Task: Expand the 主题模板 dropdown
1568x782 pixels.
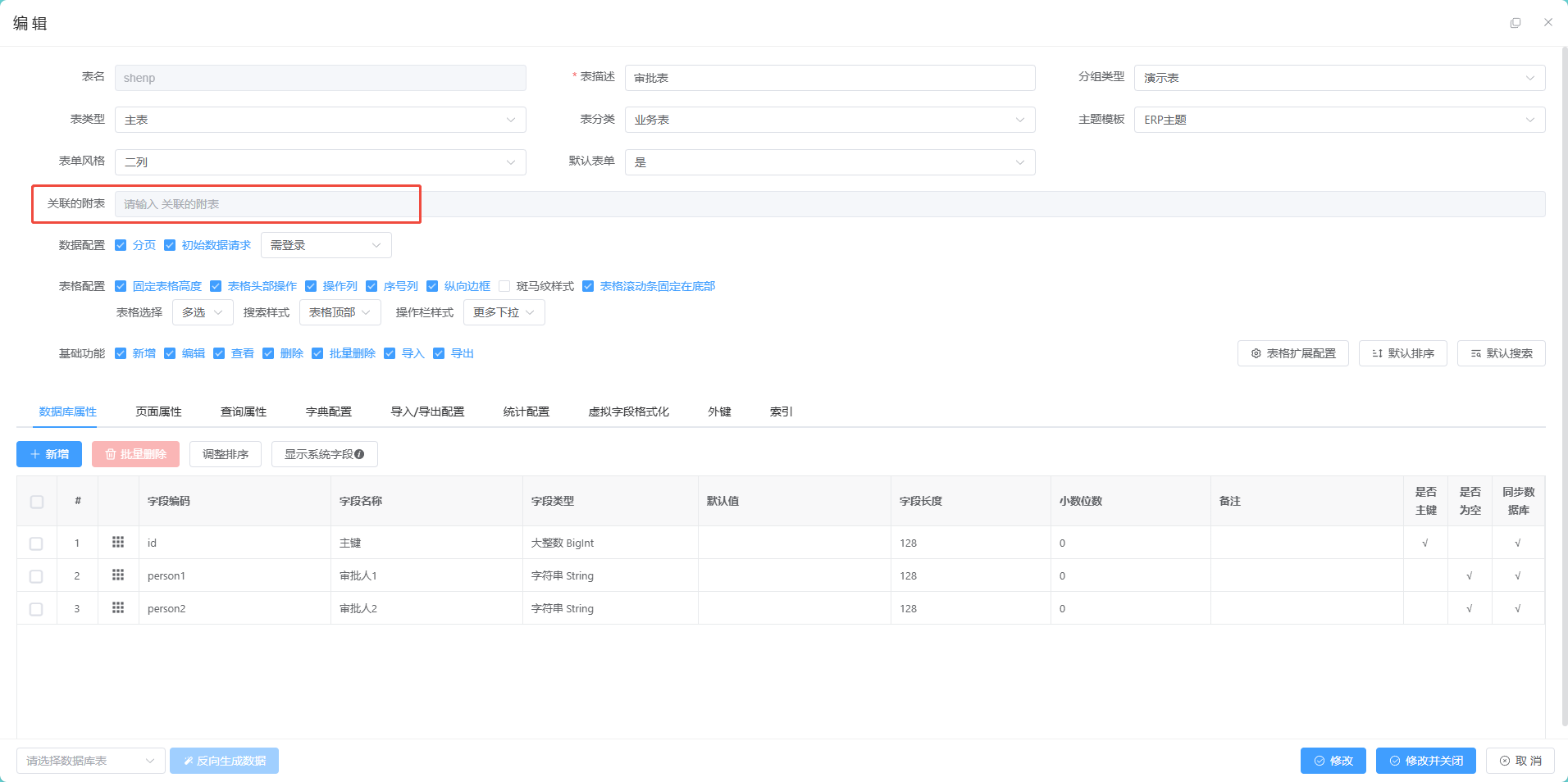Action: [1339, 120]
